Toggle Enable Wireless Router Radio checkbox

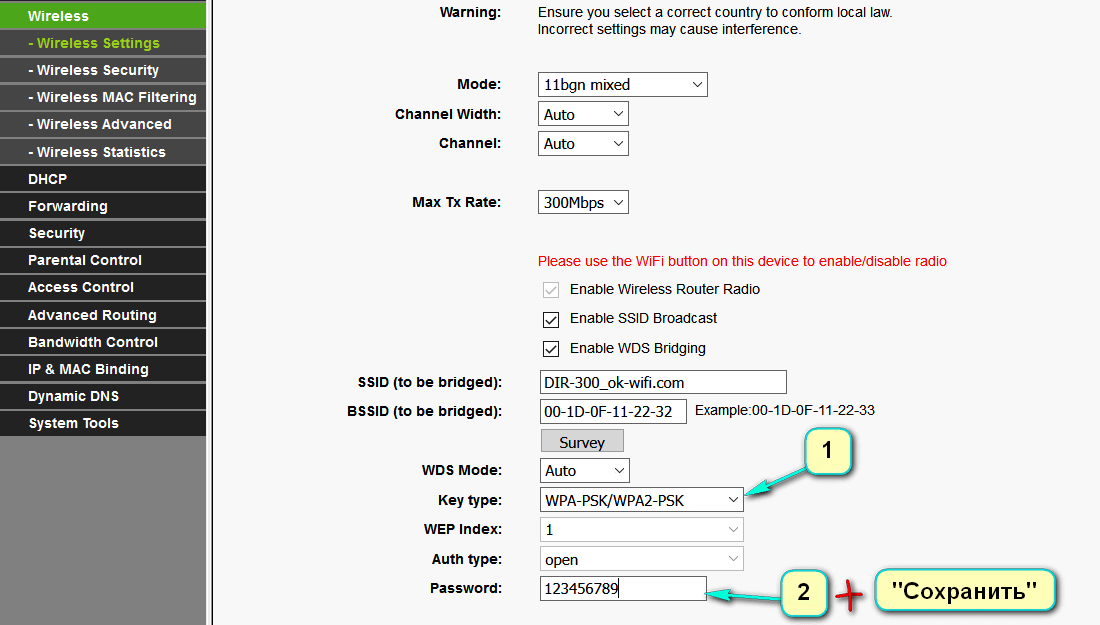551,290
